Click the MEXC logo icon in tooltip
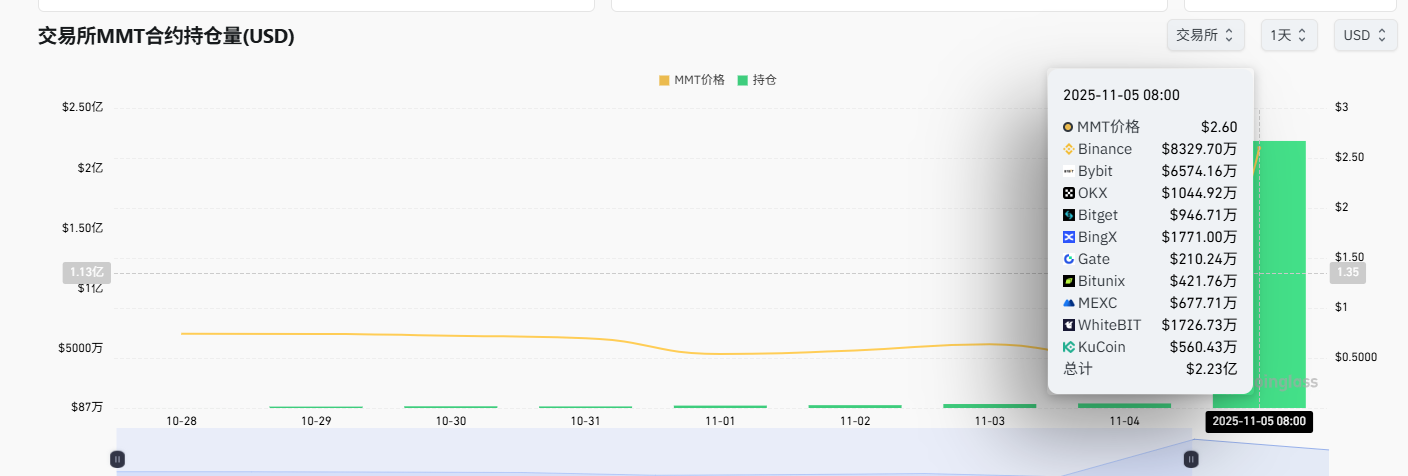This screenshot has width=1408, height=476. point(1068,303)
